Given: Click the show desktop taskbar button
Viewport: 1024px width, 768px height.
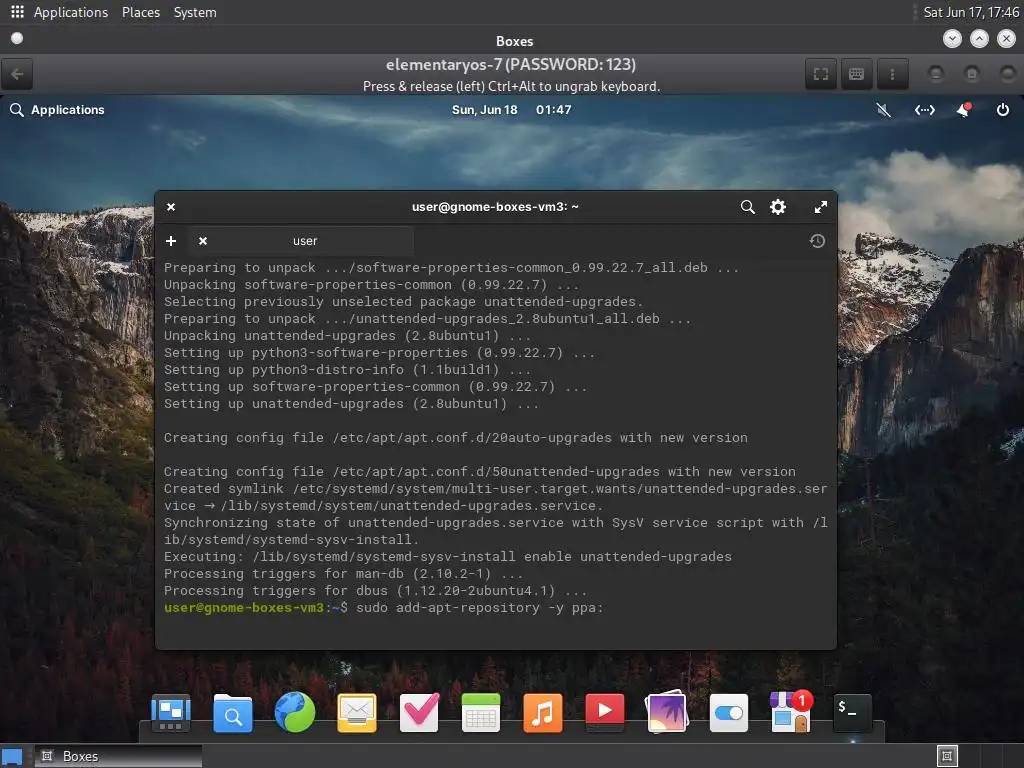Looking at the screenshot, I should pyautogui.click(x=12, y=756).
